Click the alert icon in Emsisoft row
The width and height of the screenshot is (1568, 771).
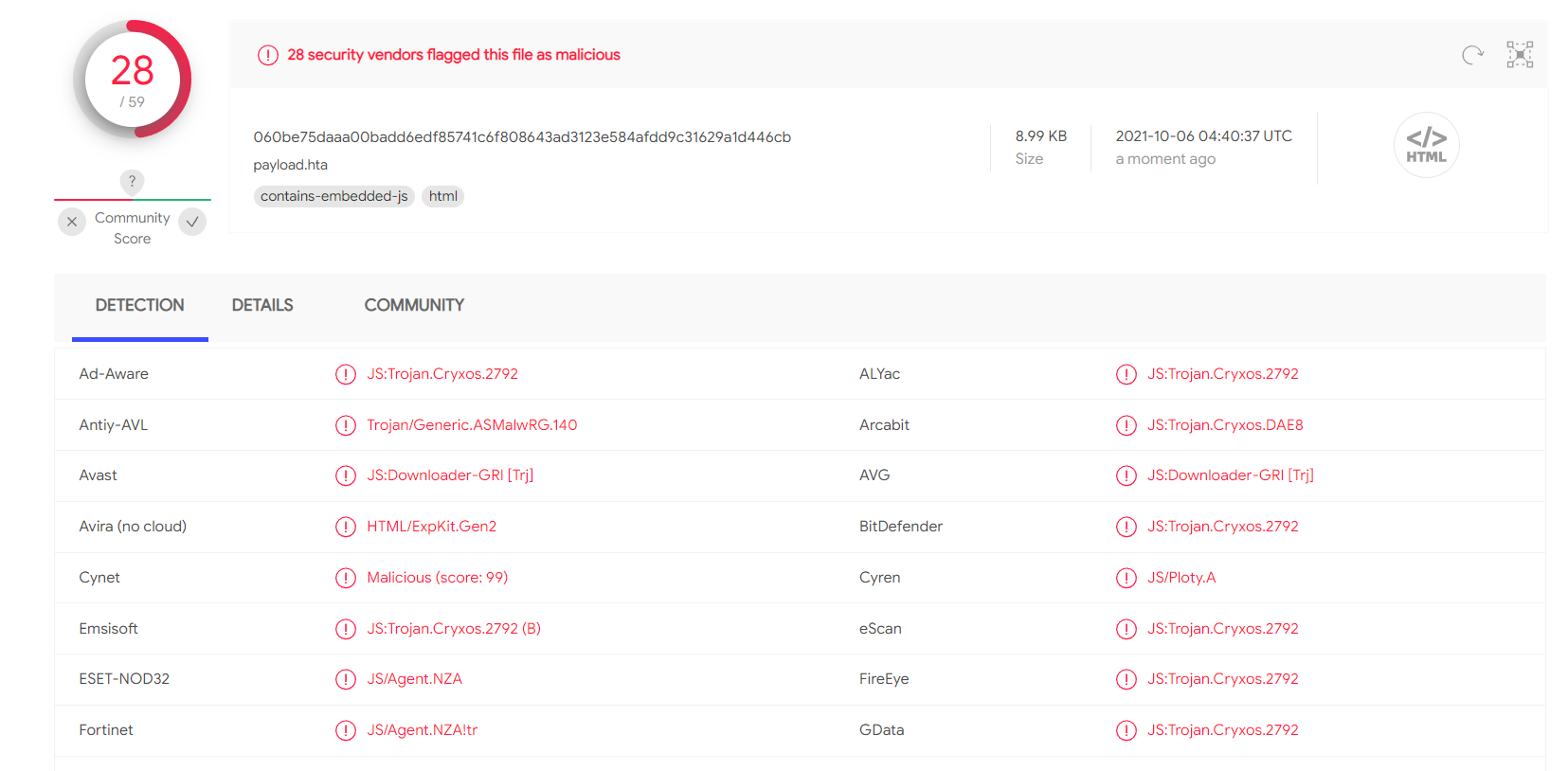(346, 629)
